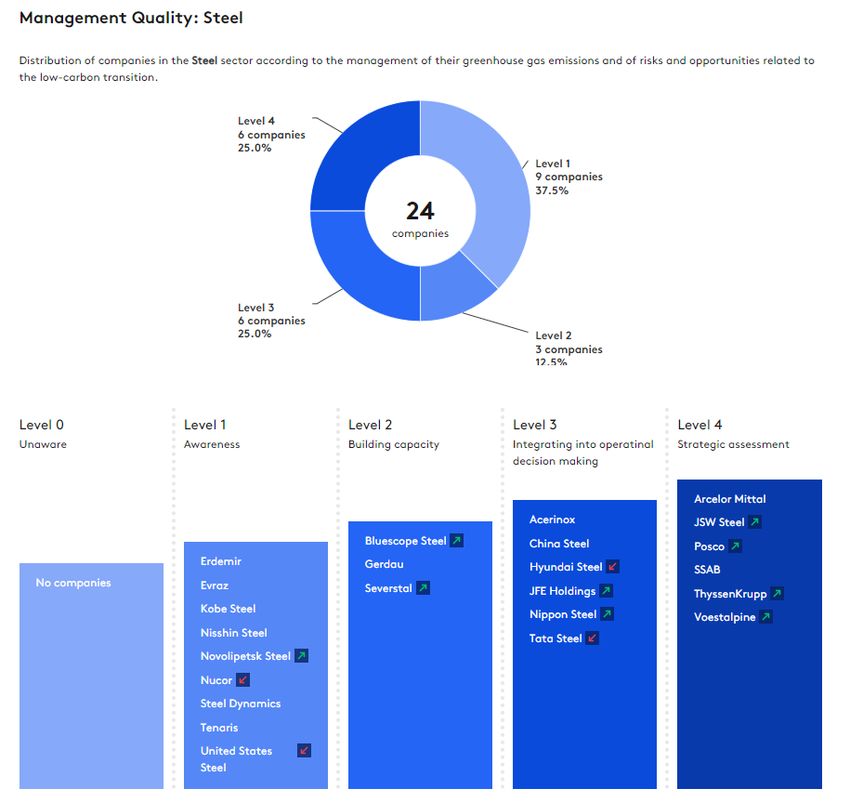Click the up arrow icon beside ThyssenKrupp

point(777,593)
